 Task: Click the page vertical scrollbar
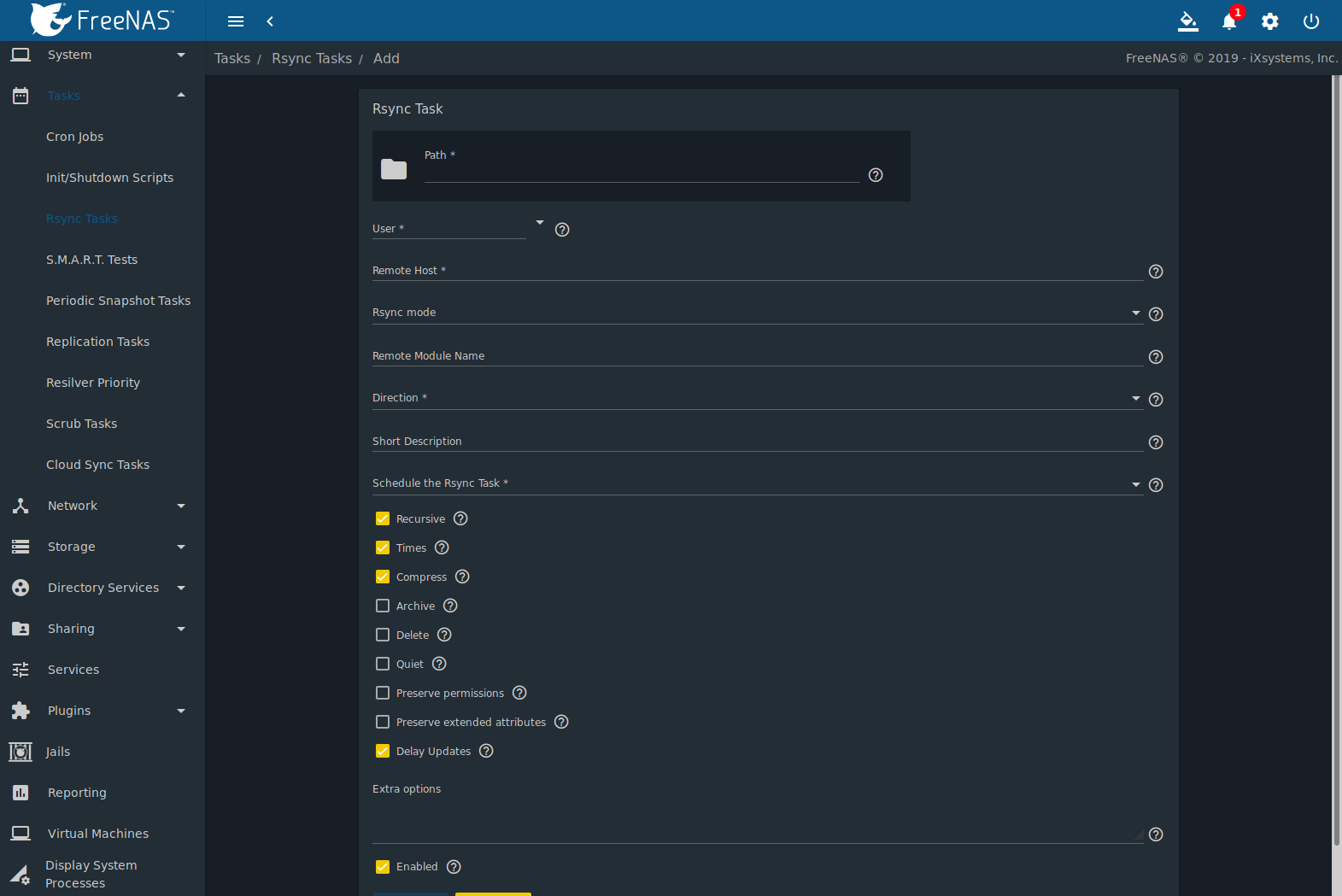(1337, 461)
